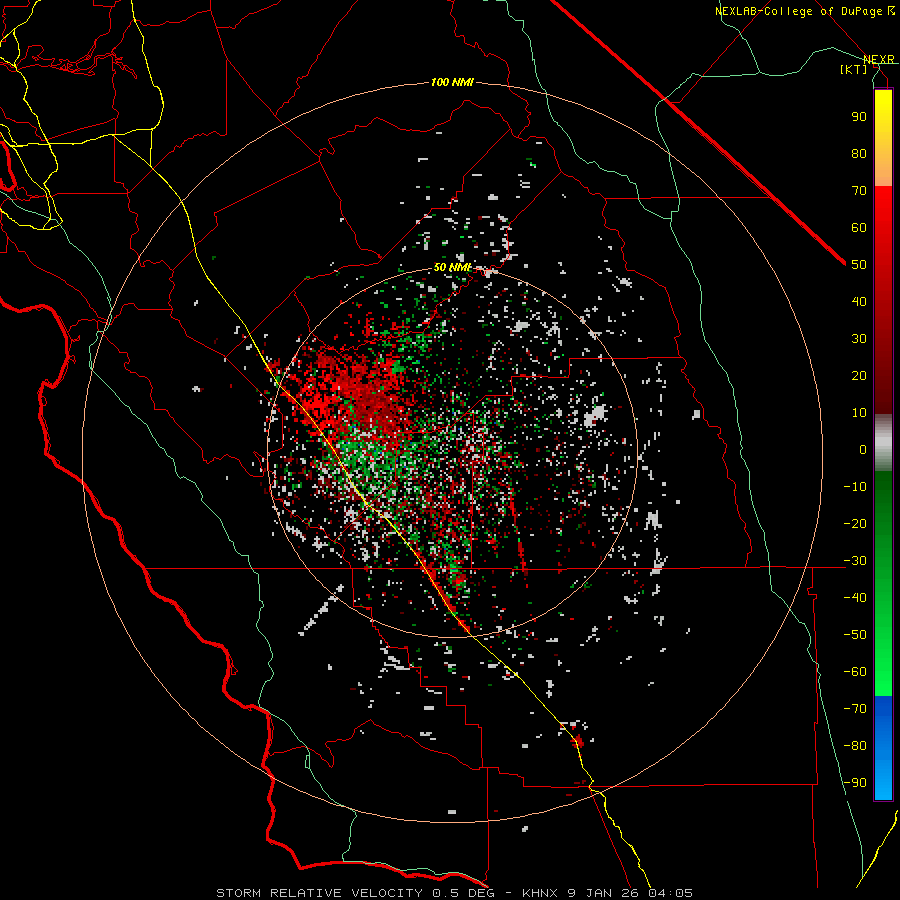
Task: Click the "NEXLAB-College of DuPage" credit text
Action: click(x=798, y=11)
